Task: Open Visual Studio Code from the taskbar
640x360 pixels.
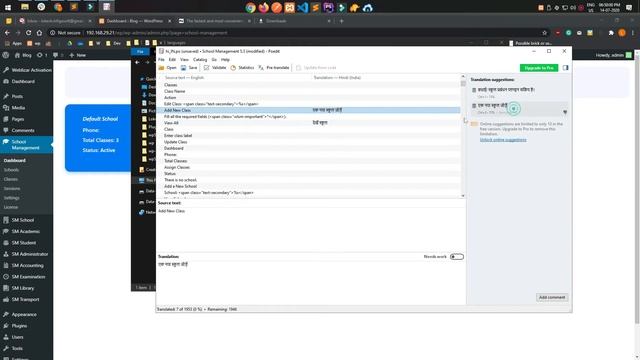Action: 302,7
